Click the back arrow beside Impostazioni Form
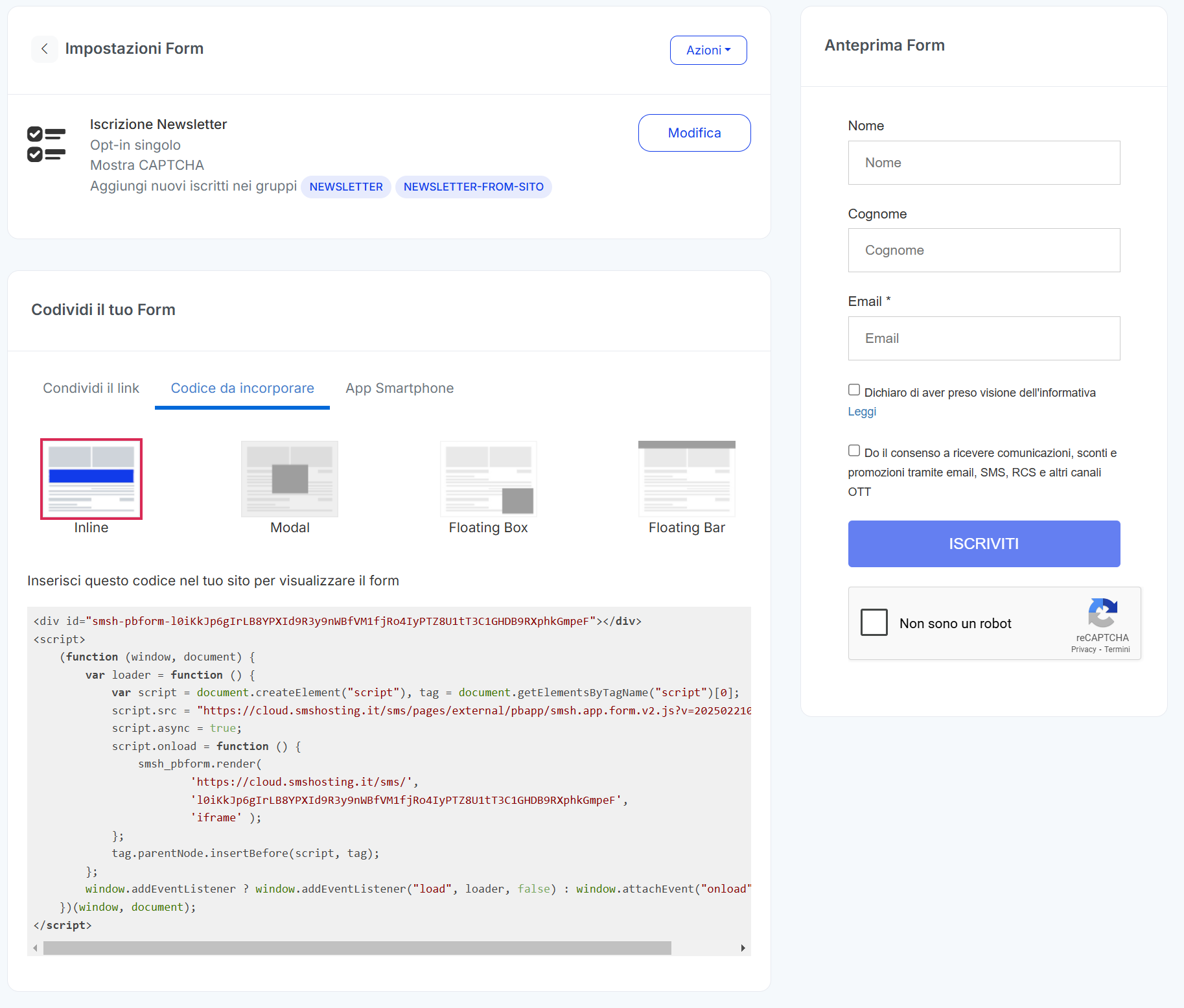The height and width of the screenshot is (1008, 1184). tap(44, 49)
